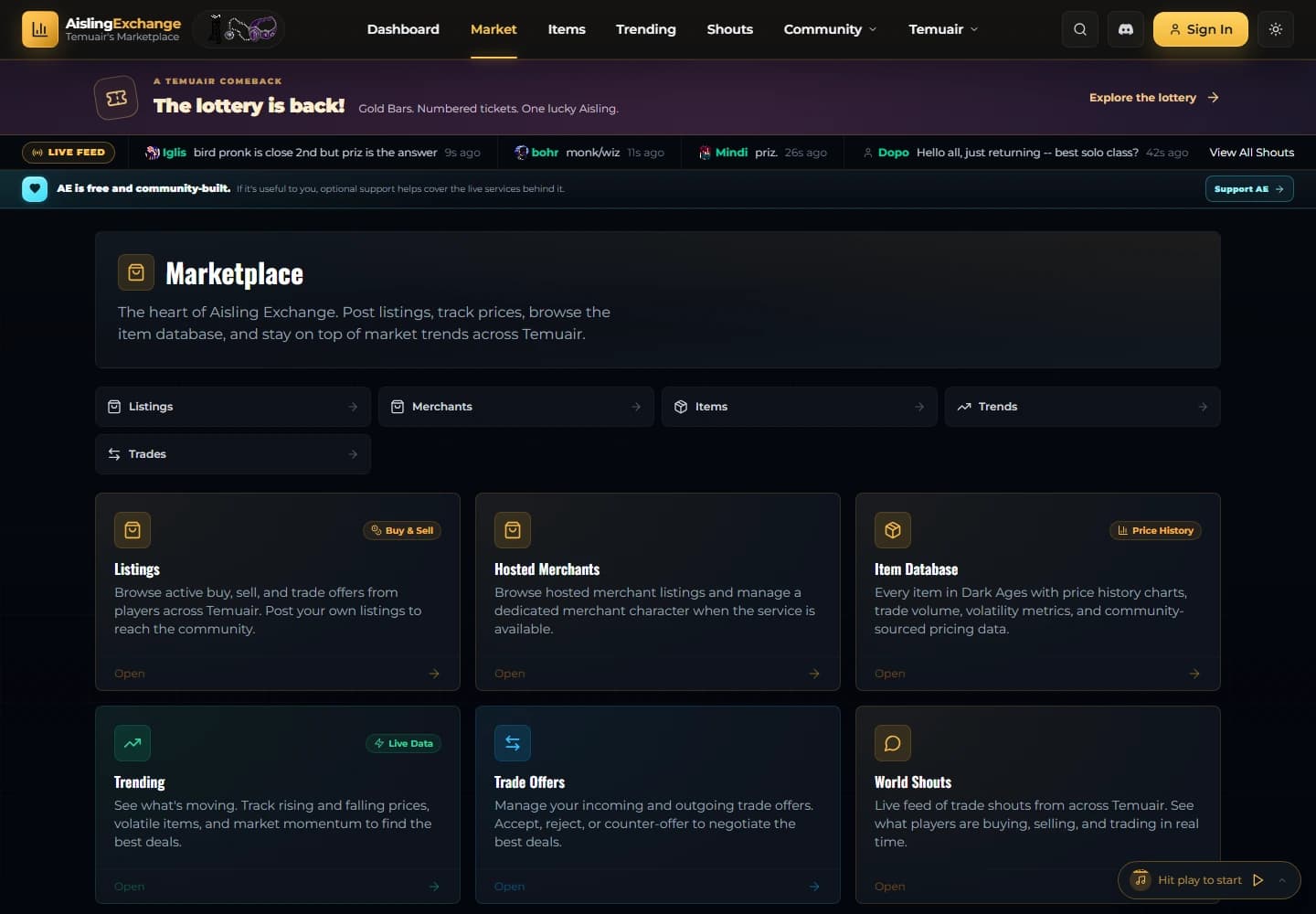
Task: Click the World Shouts speech bubble icon
Action: 893,743
